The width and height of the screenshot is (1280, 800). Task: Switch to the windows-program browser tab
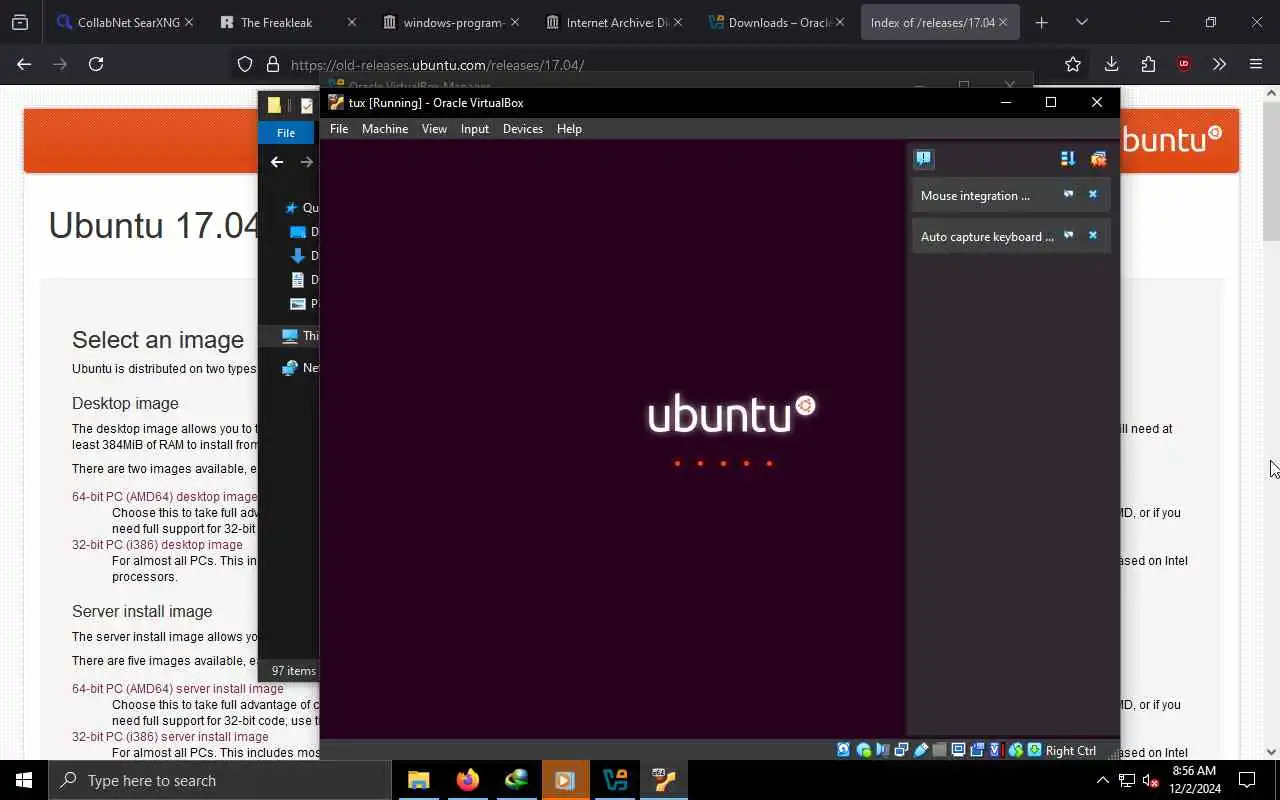point(450,22)
